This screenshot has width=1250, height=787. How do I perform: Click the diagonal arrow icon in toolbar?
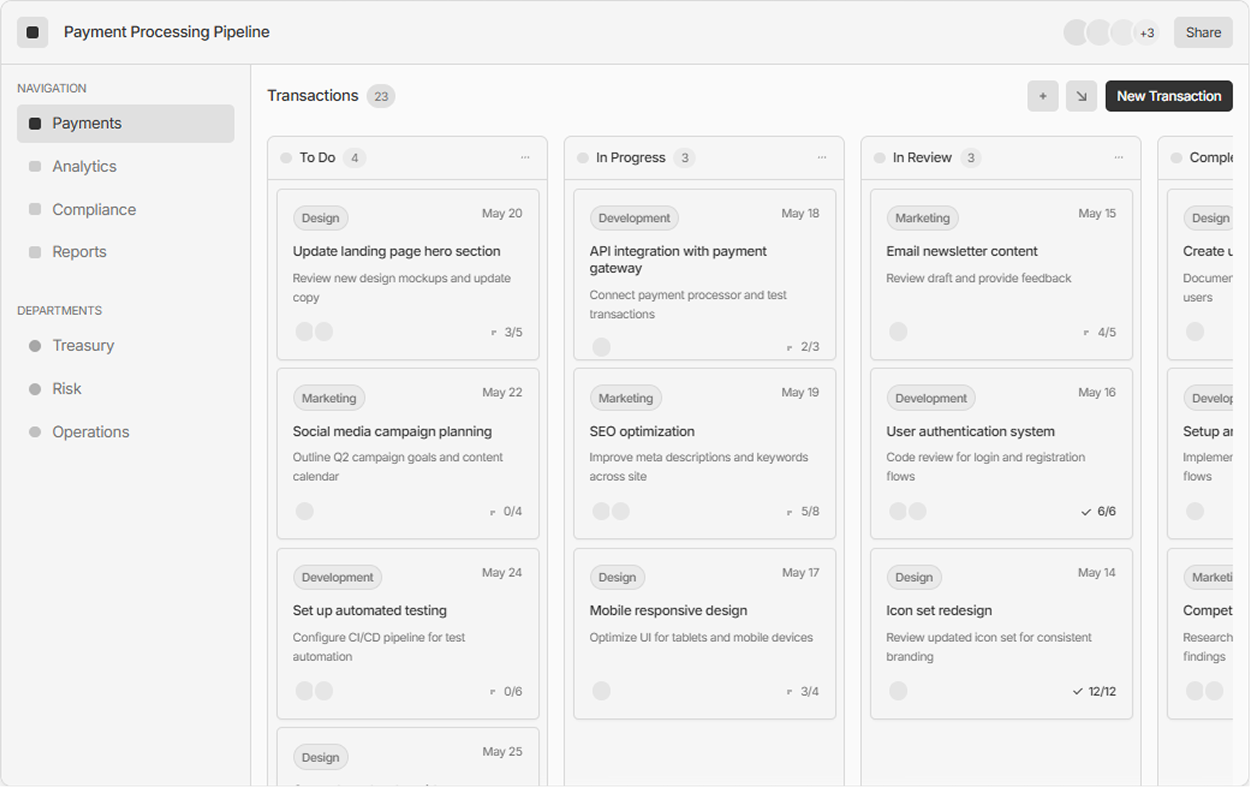click(1081, 96)
